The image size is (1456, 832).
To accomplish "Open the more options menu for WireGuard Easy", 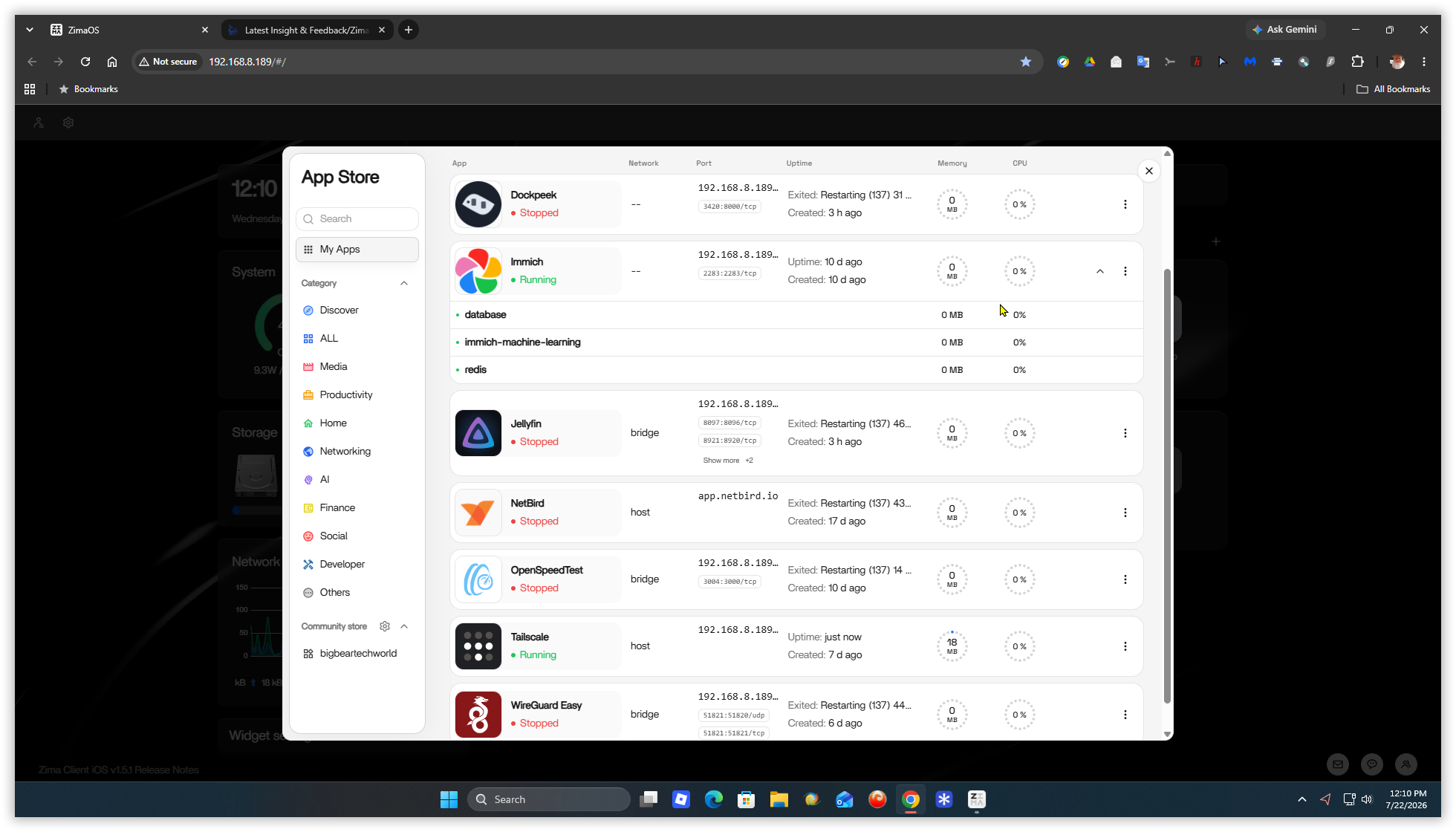I will point(1125,715).
